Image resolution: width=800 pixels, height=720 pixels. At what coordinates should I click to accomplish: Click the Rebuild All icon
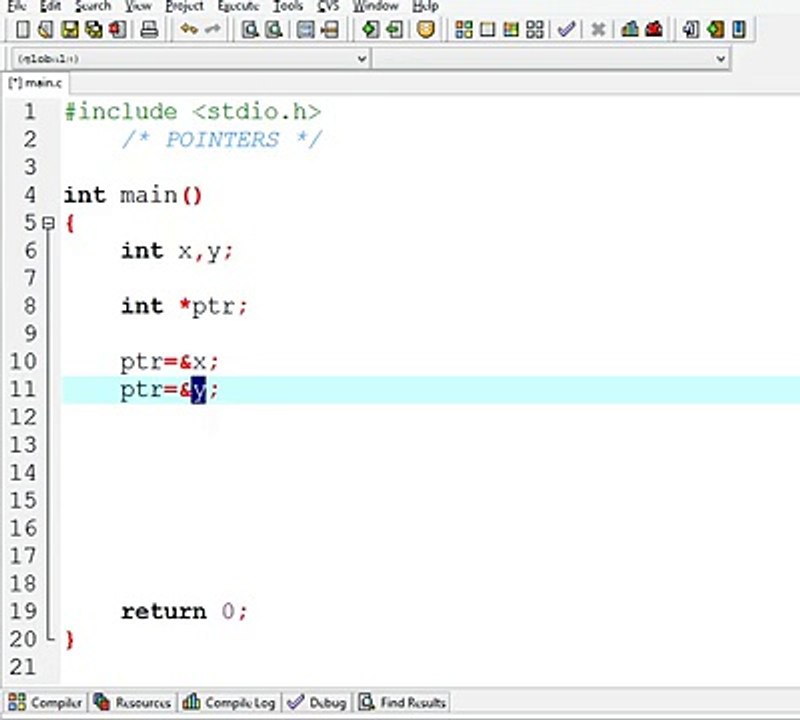535,29
